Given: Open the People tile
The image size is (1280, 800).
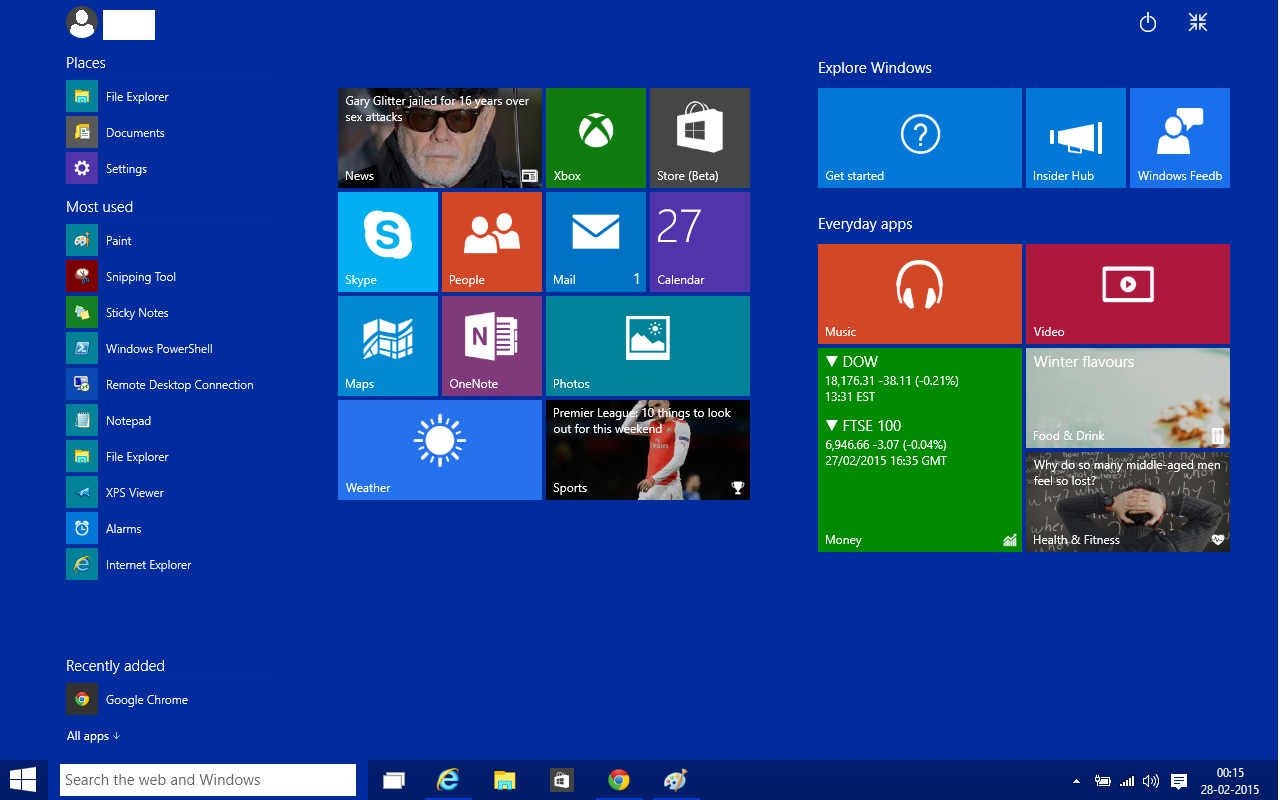Looking at the screenshot, I should pyautogui.click(x=492, y=242).
